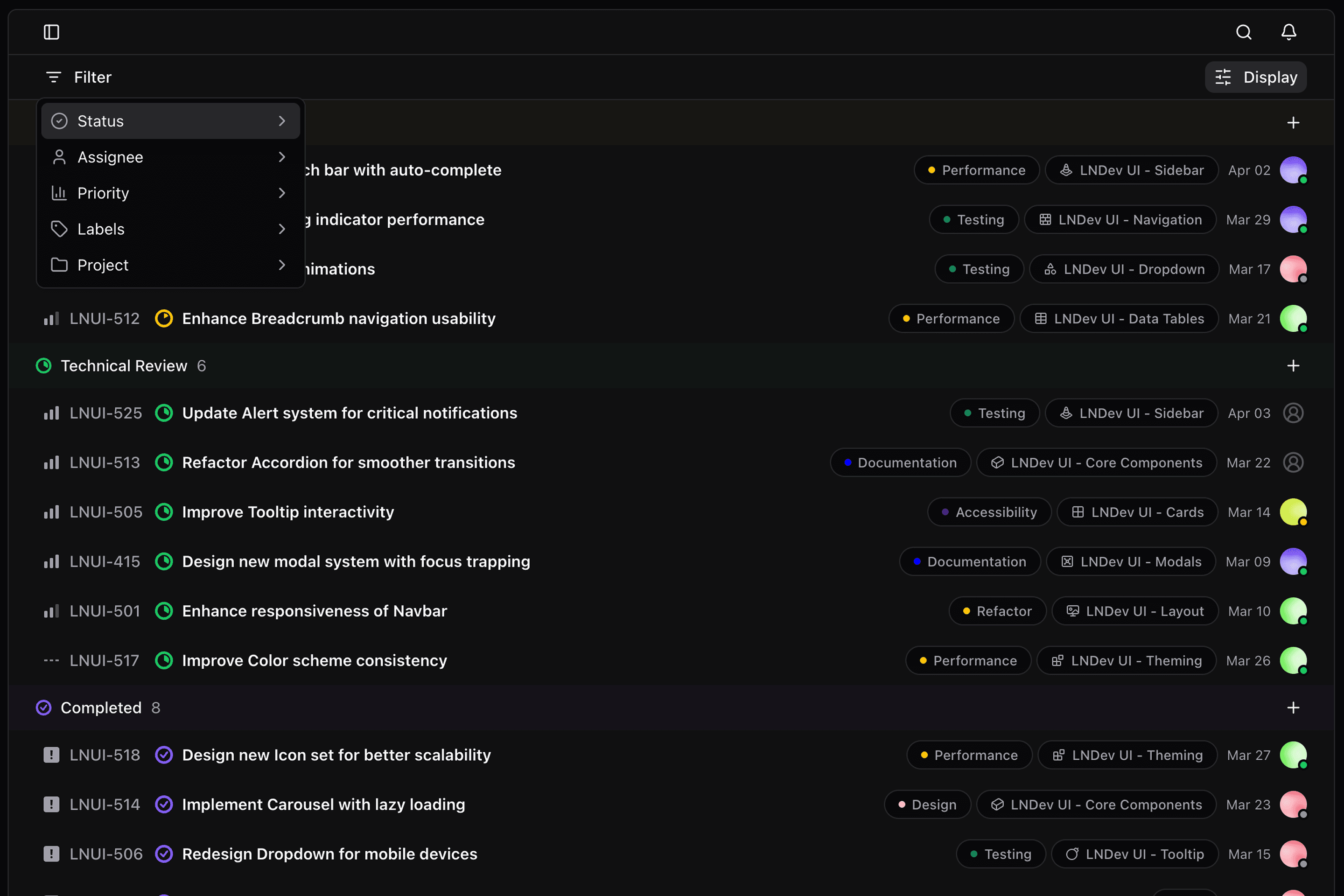
Task: Click the green avatar on LNUI-512
Action: [x=1294, y=318]
